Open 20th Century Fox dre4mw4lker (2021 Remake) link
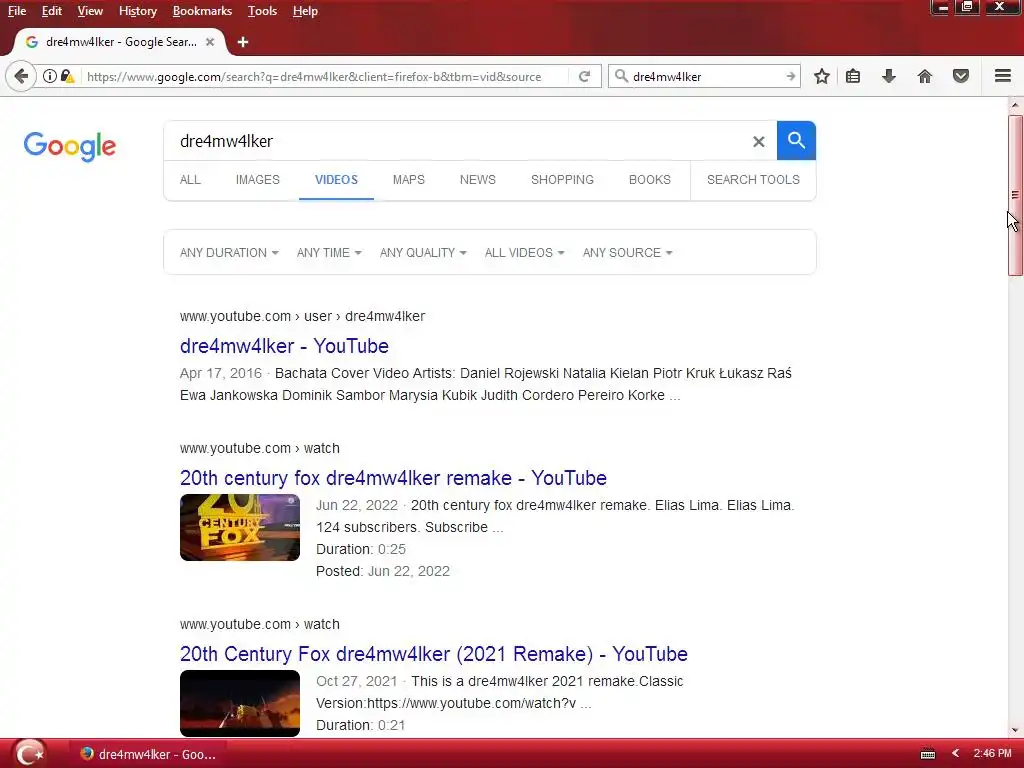 click(434, 654)
